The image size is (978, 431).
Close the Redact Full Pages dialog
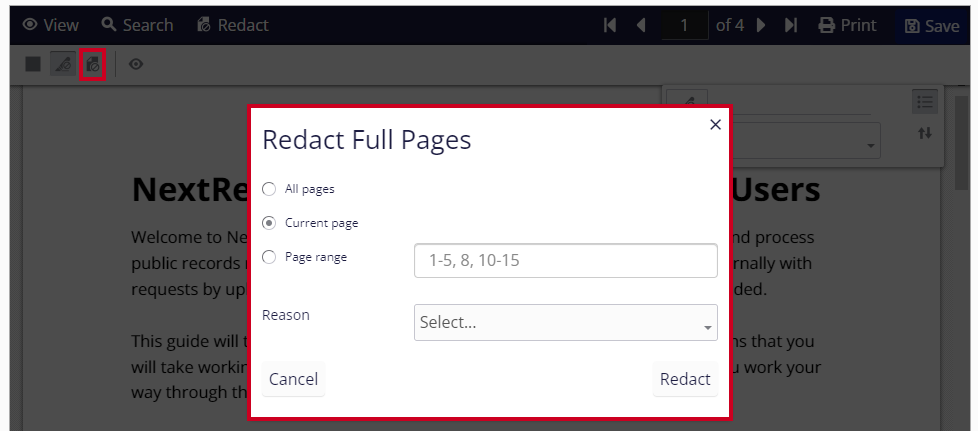coord(715,125)
